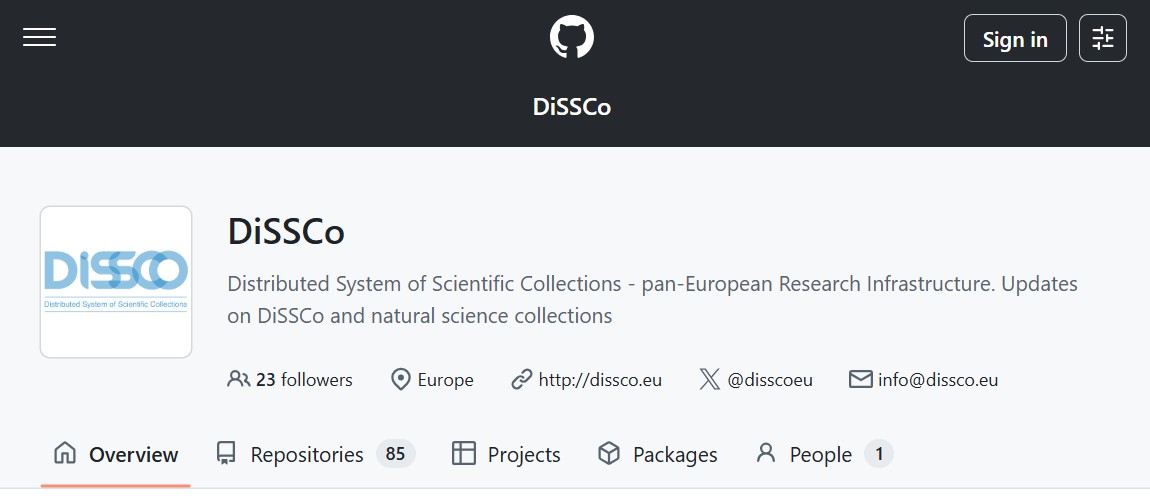Click the Packages cube icon
Screen dimensions: 1150x502
[x=608, y=454]
